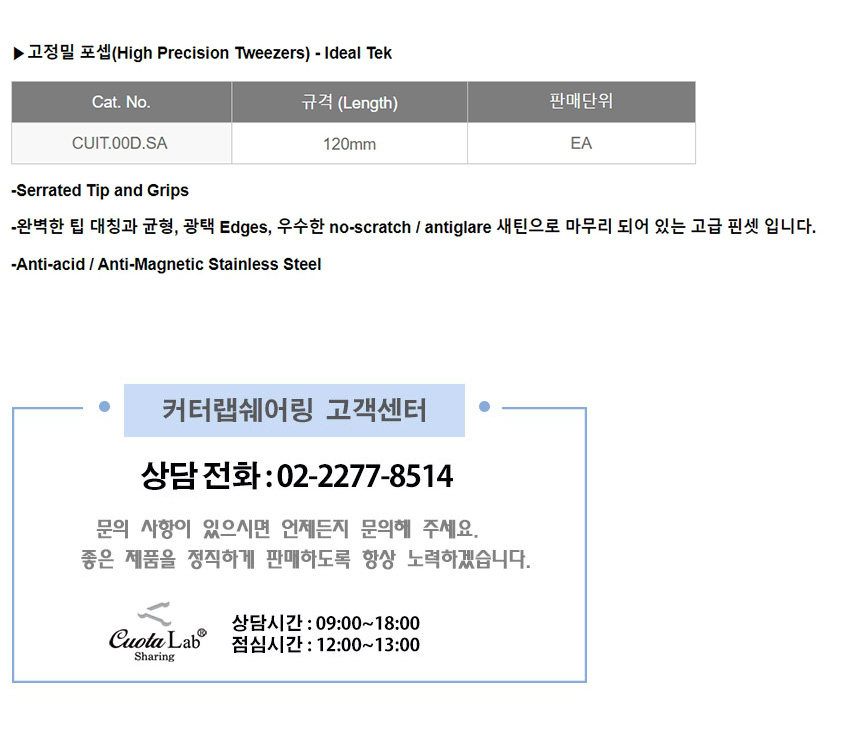Select the CUIT.00D.SA catalog number cell

tap(120, 143)
